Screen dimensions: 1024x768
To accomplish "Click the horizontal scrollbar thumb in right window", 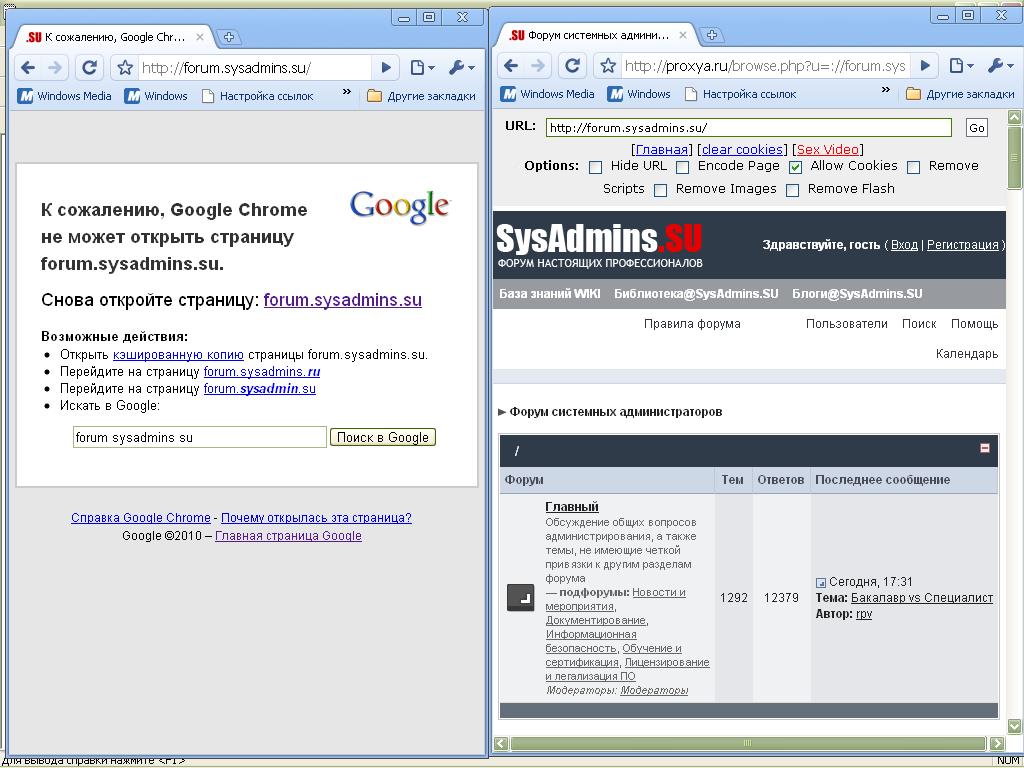I will point(748,743).
